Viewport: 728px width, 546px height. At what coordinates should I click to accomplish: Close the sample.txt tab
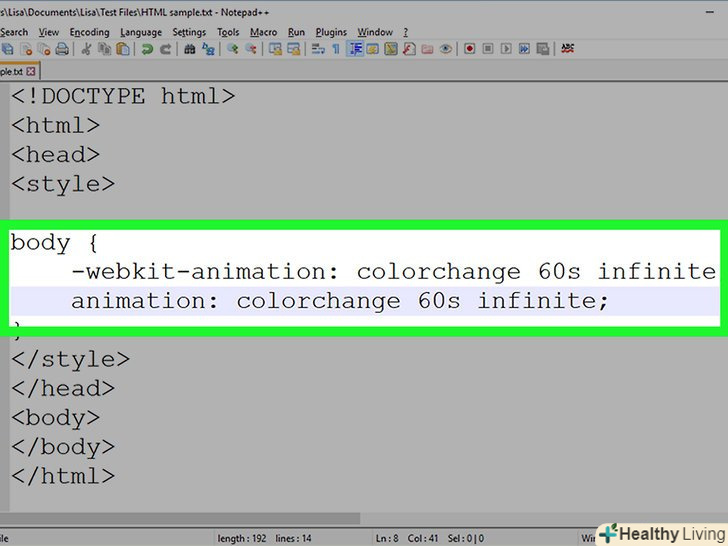point(31,72)
